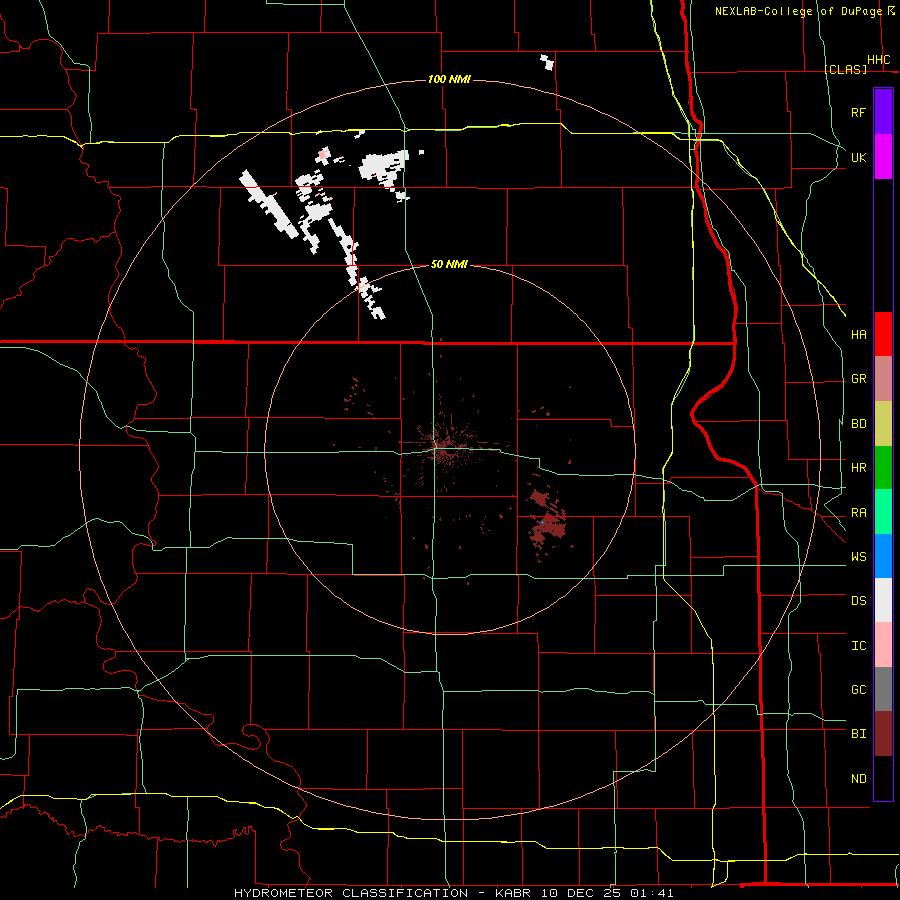Click the "100 NMI" range ring label
This screenshot has height=900, width=900.
pos(449,79)
